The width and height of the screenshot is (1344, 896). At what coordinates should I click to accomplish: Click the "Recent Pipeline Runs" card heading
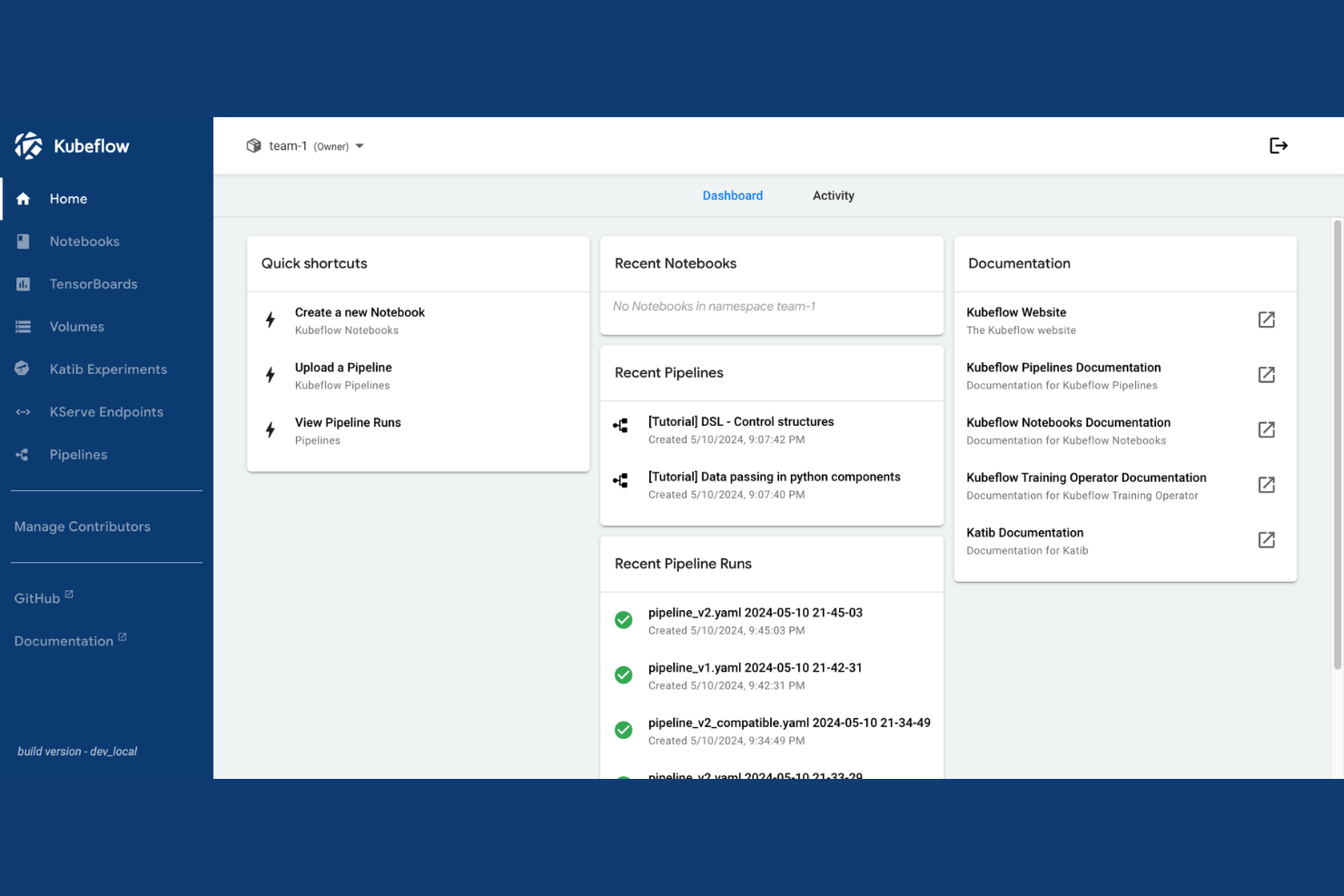(683, 564)
